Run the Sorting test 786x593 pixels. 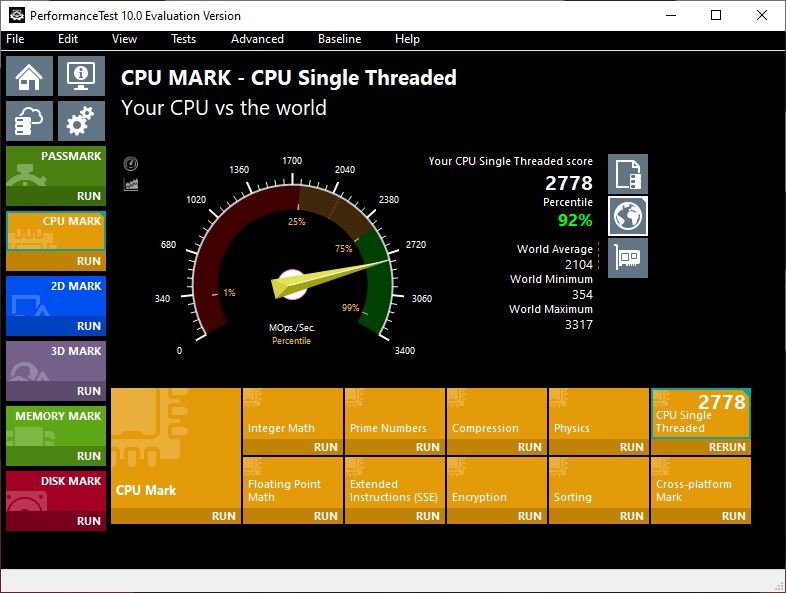click(599, 516)
